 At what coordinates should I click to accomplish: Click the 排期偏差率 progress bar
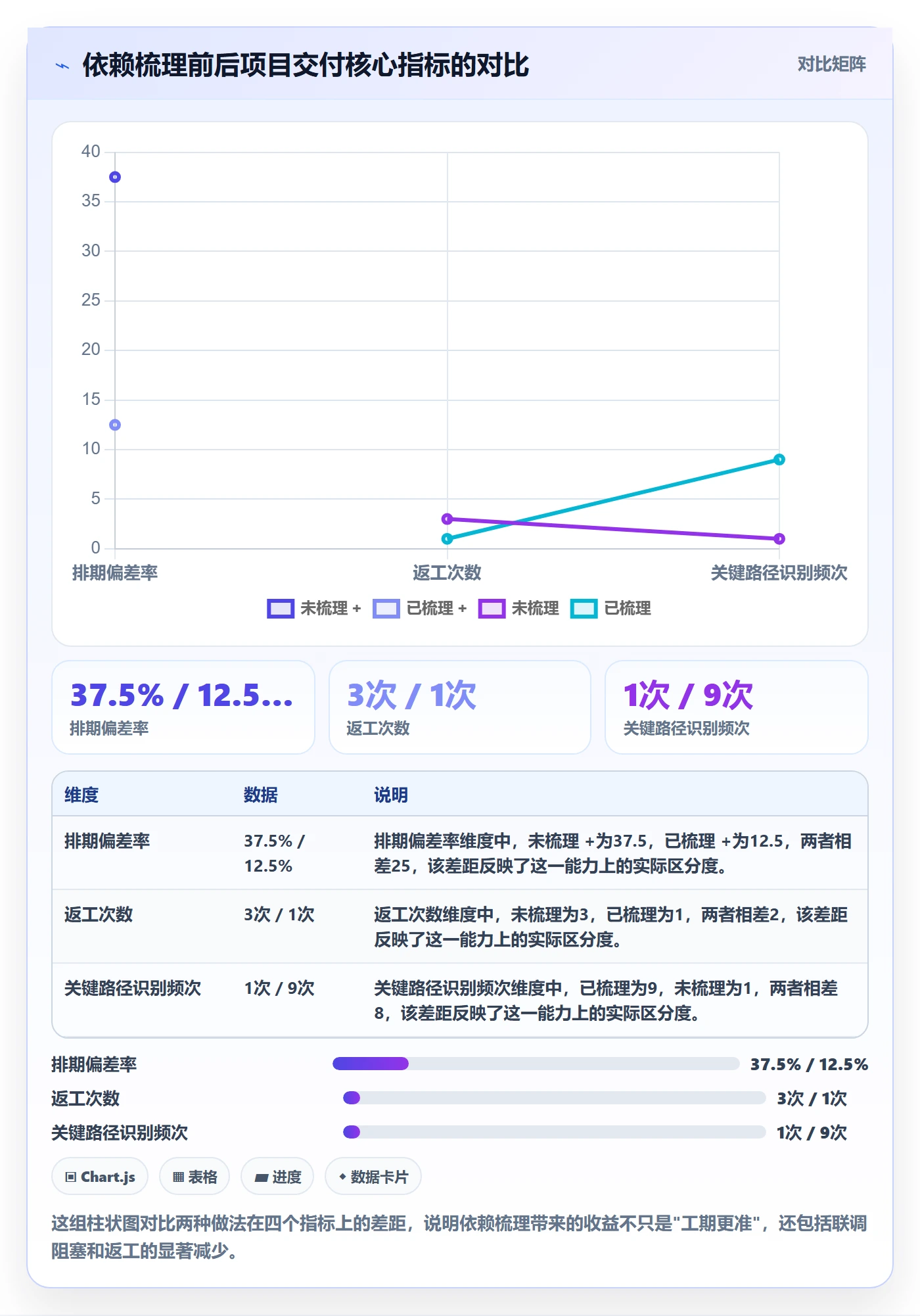[x=536, y=1064]
